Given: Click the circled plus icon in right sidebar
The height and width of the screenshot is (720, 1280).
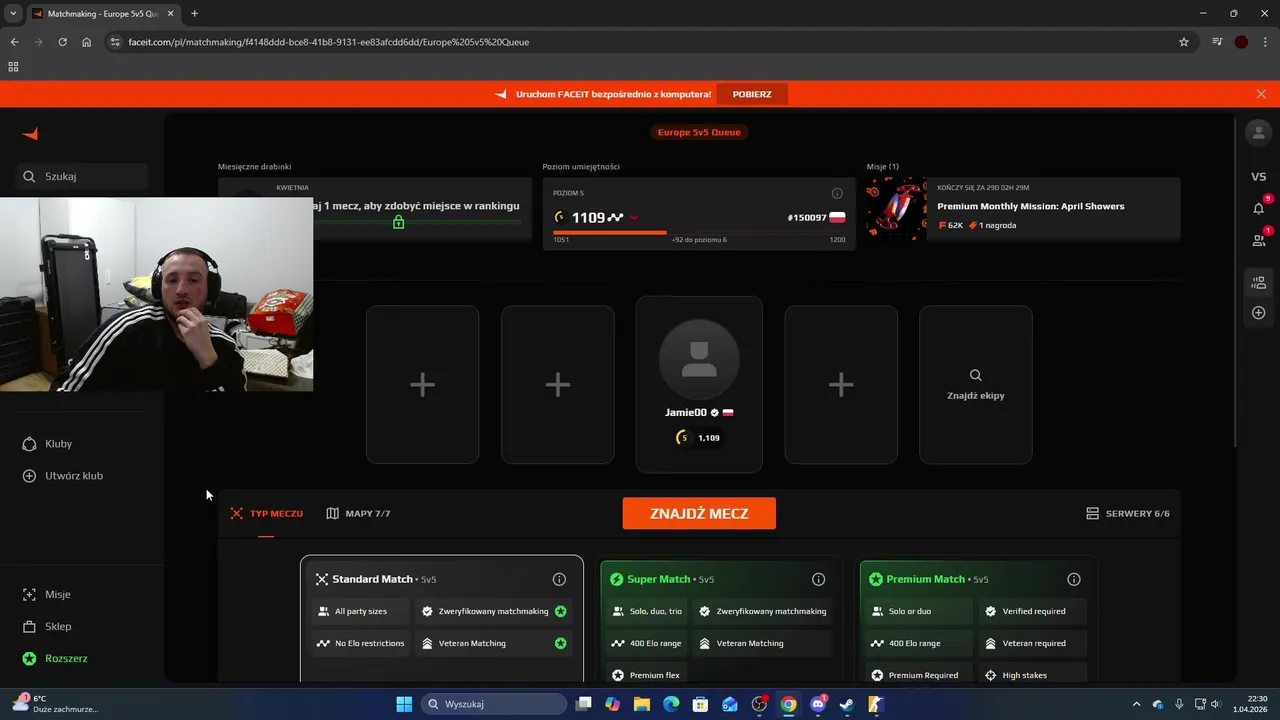Looking at the screenshot, I should (1258, 313).
